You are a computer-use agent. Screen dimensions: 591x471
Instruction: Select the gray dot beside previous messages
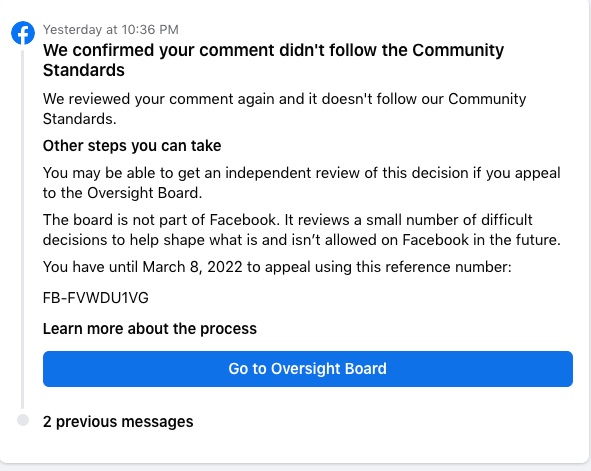pos(23,420)
